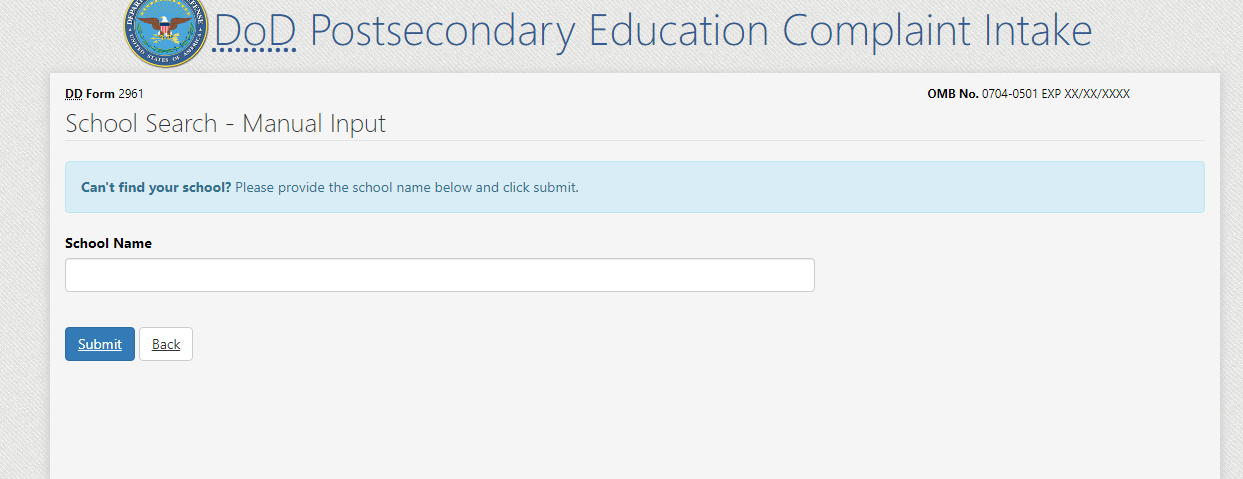This screenshot has width=1243, height=479.
Task: Click the Please provide the school name instruction
Action: 407,187
